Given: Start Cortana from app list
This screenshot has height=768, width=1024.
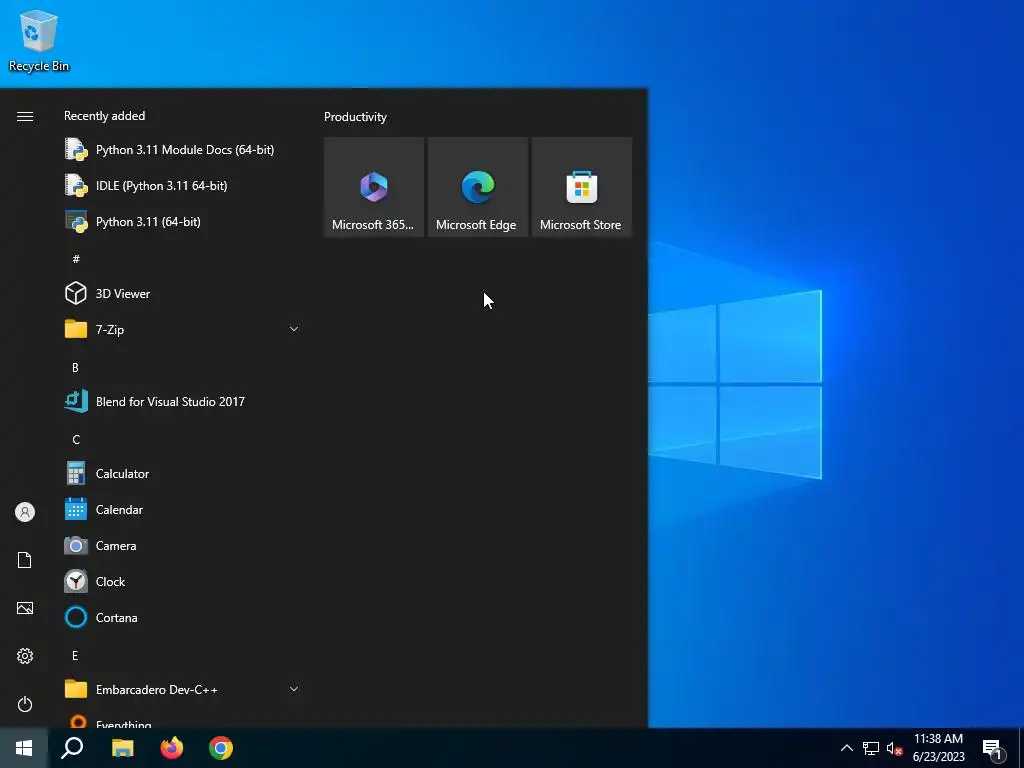Looking at the screenshot, I should 182,617.
